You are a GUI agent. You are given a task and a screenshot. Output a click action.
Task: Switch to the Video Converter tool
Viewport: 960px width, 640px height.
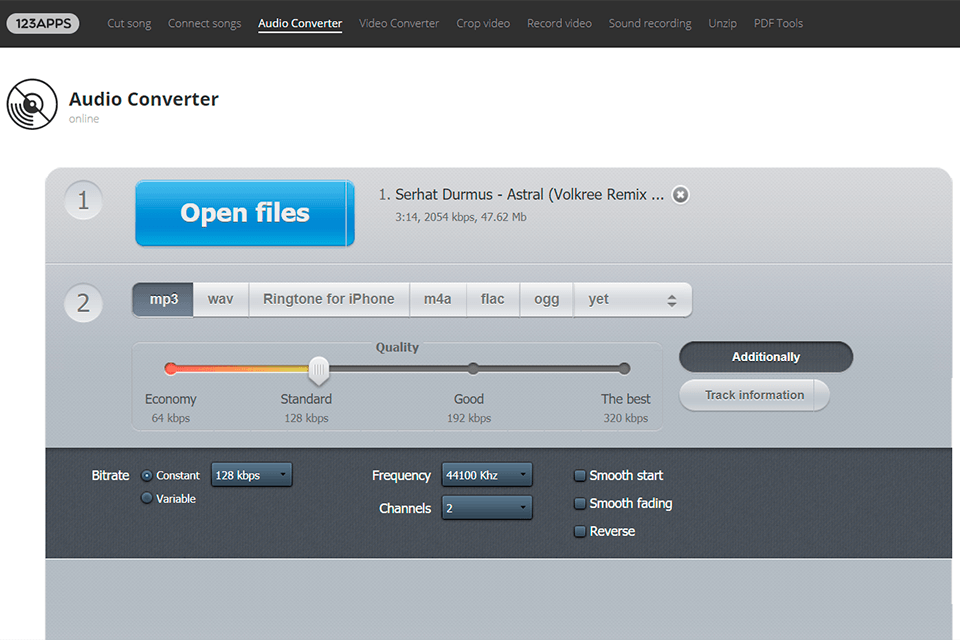pos(398,23)
